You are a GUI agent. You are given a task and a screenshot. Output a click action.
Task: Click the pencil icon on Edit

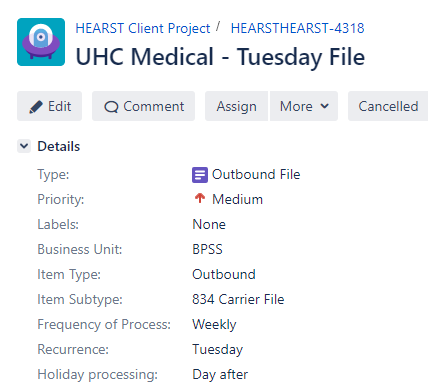(36, 107)
